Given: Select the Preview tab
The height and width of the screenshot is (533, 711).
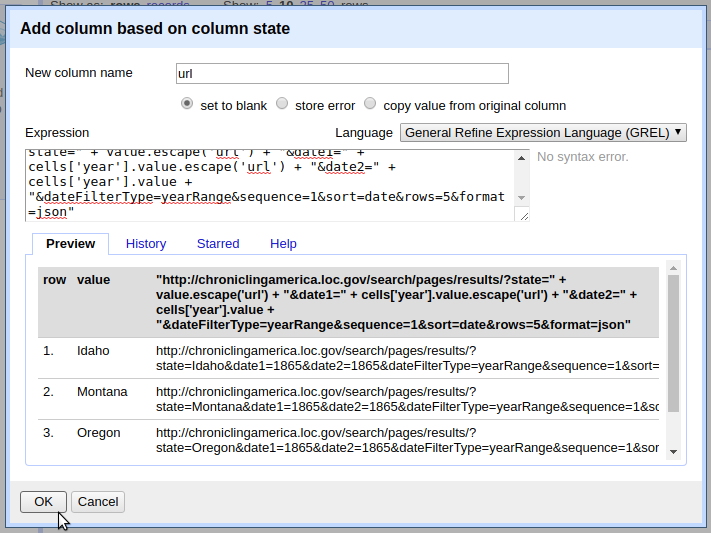Looking at the screenshot, I should pyautogui.click(x=71, y=243).
